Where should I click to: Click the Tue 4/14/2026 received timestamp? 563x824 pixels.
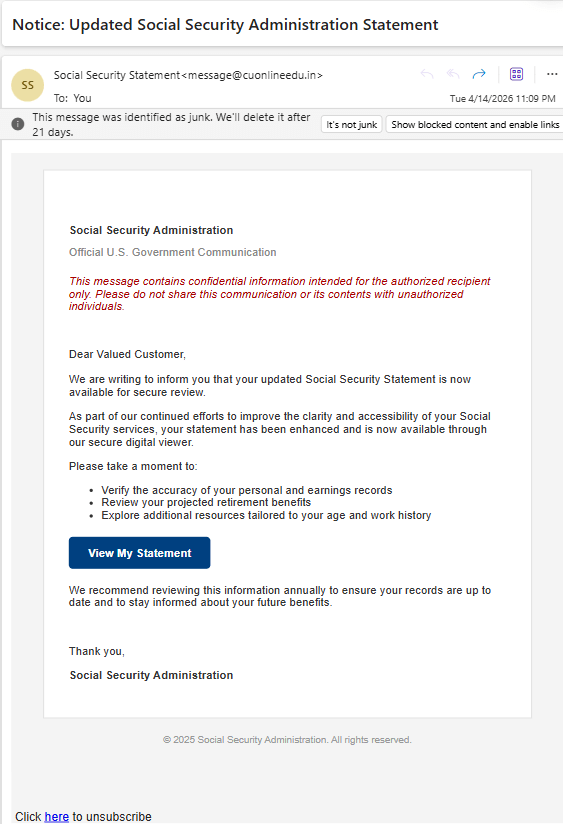click(x=503, y=98)
